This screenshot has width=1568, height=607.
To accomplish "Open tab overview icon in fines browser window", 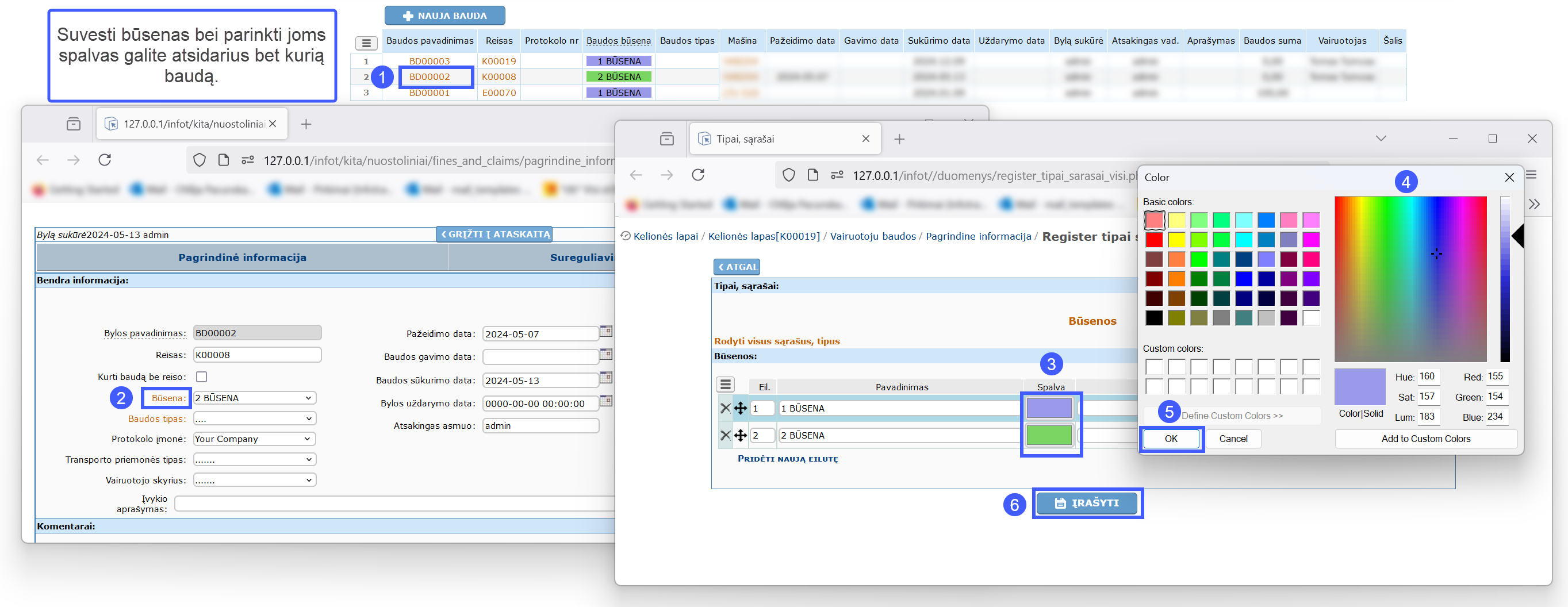I will click(x=74, y=124).
